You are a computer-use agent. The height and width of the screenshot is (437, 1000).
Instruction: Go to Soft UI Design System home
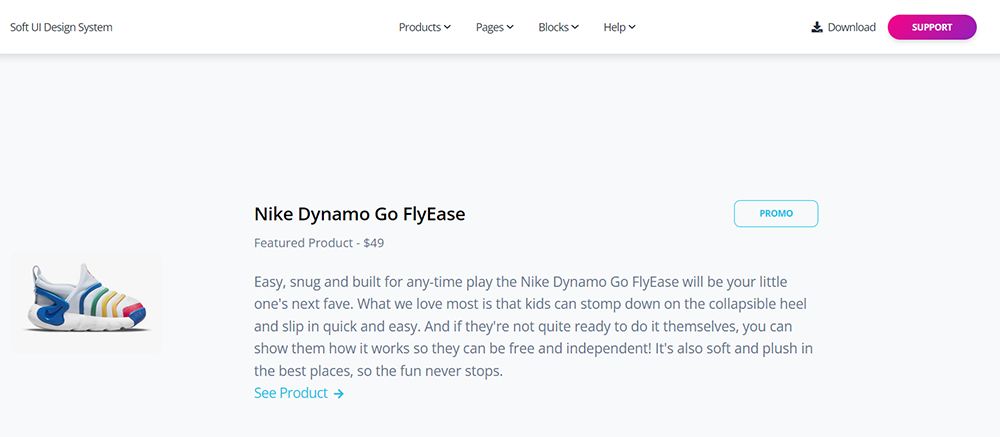point(61,27)
